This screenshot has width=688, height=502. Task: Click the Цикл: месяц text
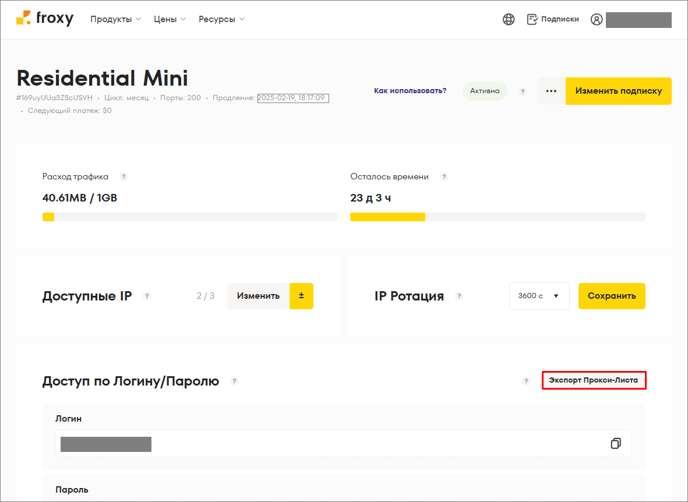[x=126, y=97]
